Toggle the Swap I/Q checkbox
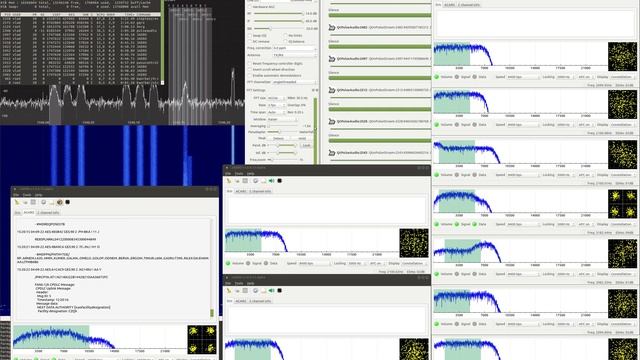The width and height of the screenshot is (640, 360). [x=250, y=36]
